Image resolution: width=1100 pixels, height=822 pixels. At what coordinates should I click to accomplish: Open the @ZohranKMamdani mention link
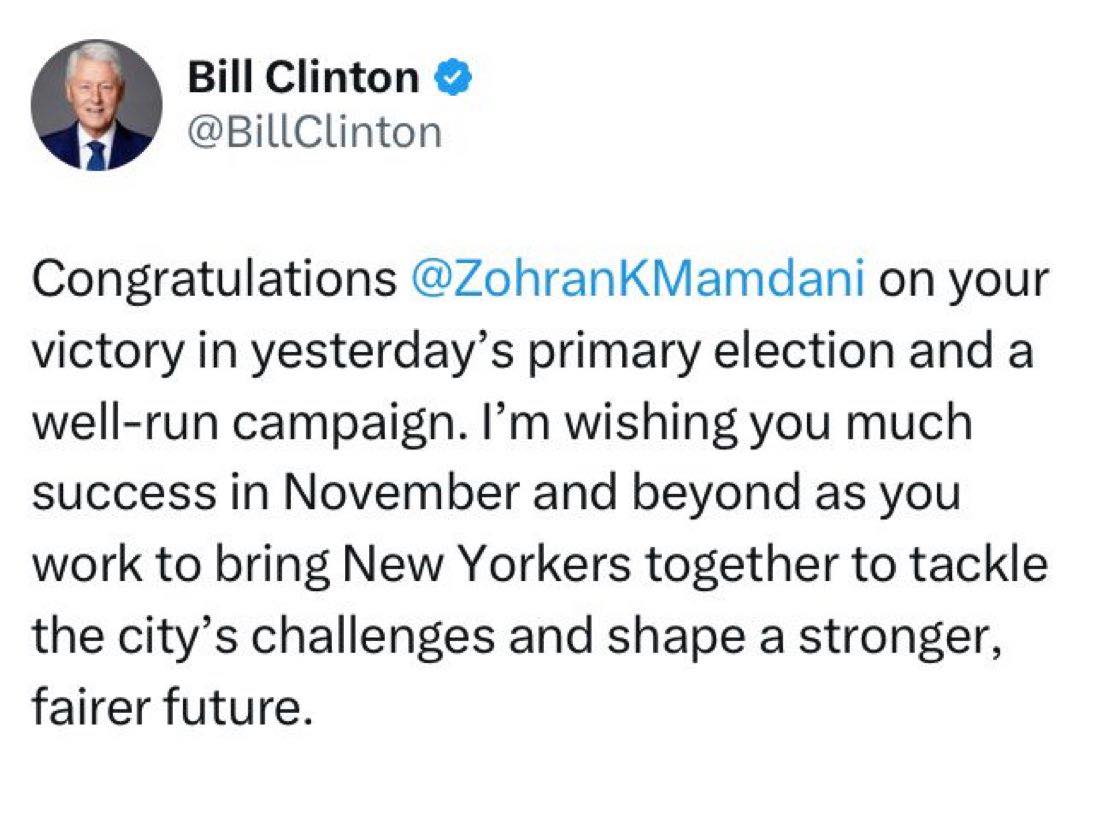[636, 278]
